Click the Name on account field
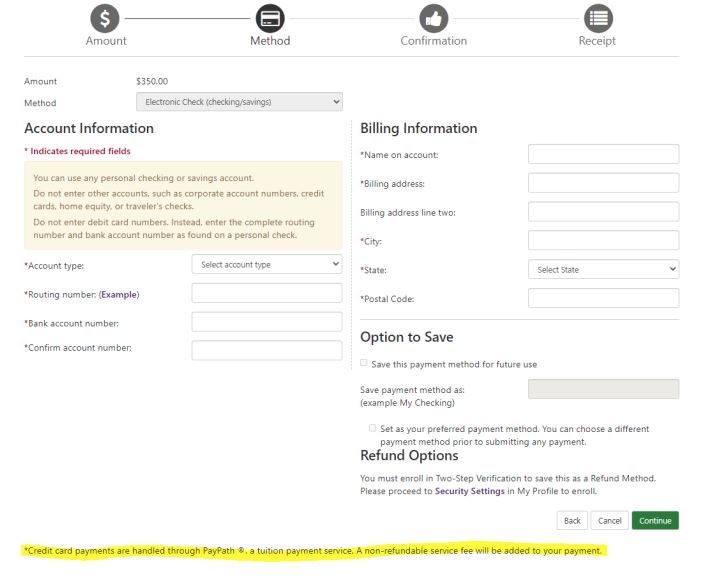 (604, 154)
